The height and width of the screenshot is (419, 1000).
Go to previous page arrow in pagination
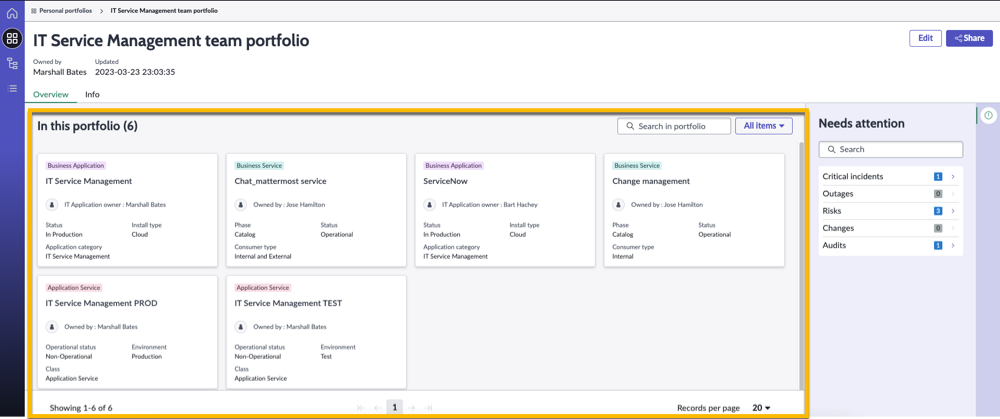378,408
